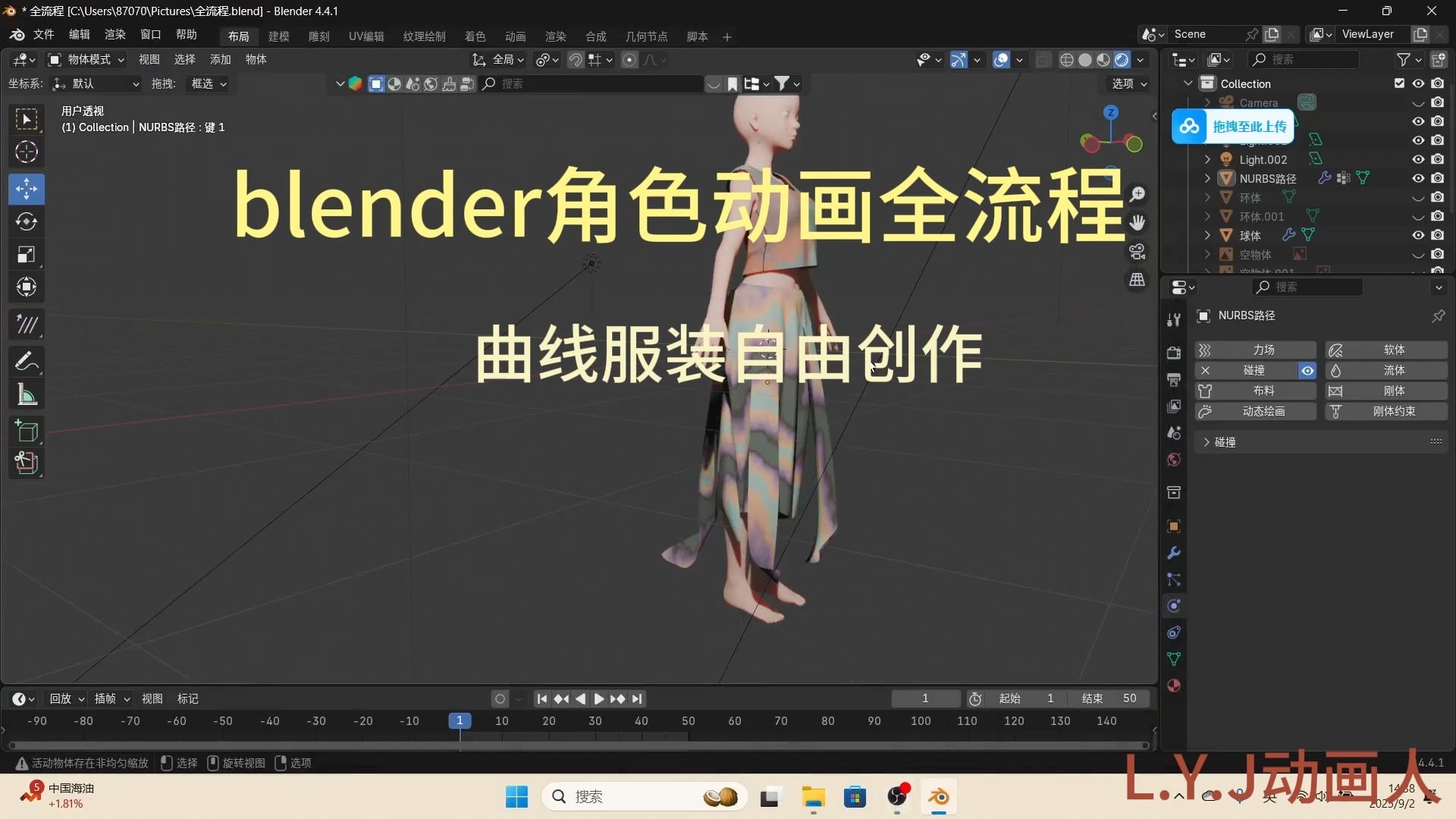Image resolution: width=1456 pixels, height=819 pixels.
Task: Select the Cursor tool in the viewport toolbar
Action: coord(27,152)
